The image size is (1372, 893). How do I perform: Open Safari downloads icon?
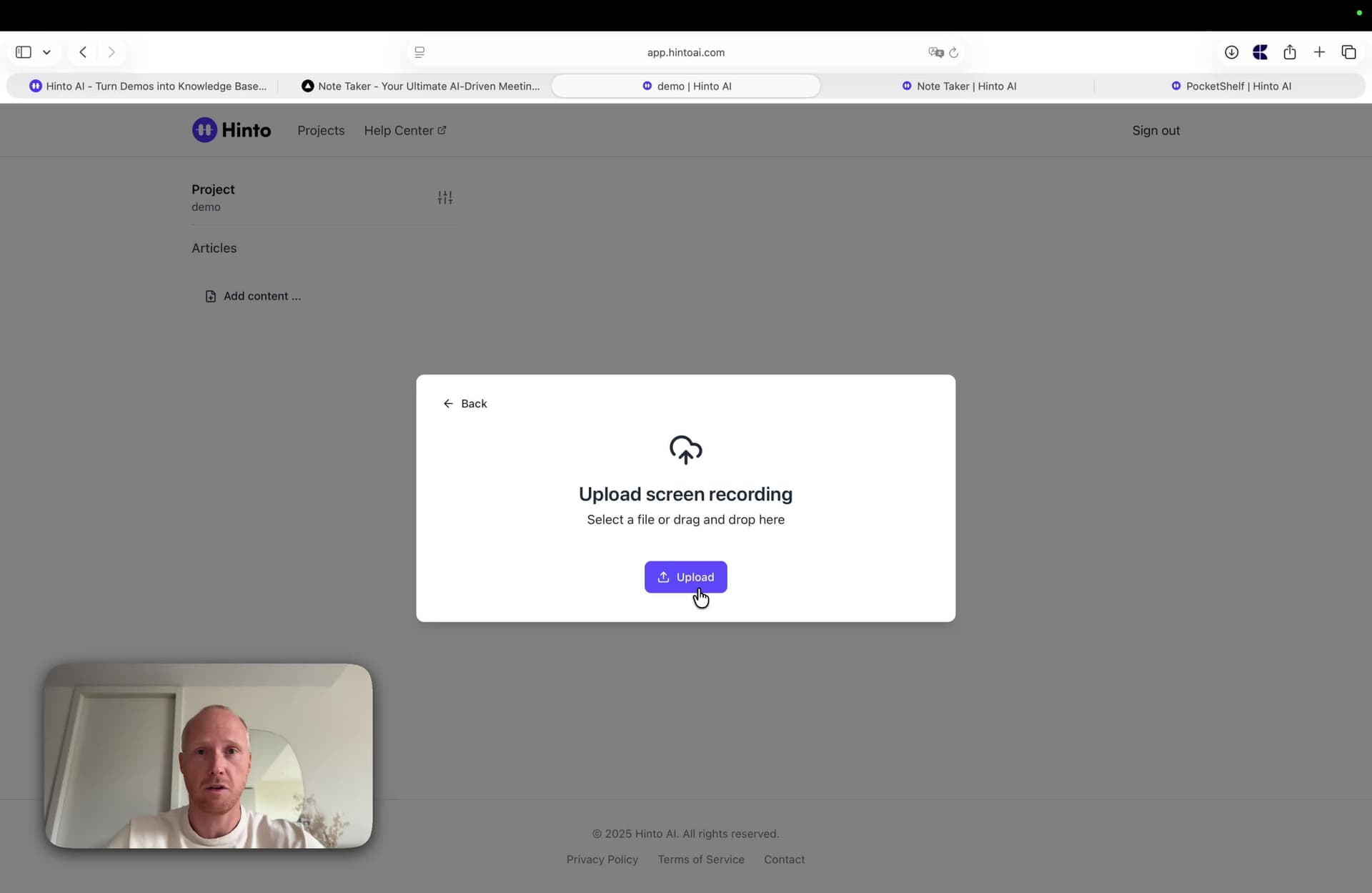1231,52
